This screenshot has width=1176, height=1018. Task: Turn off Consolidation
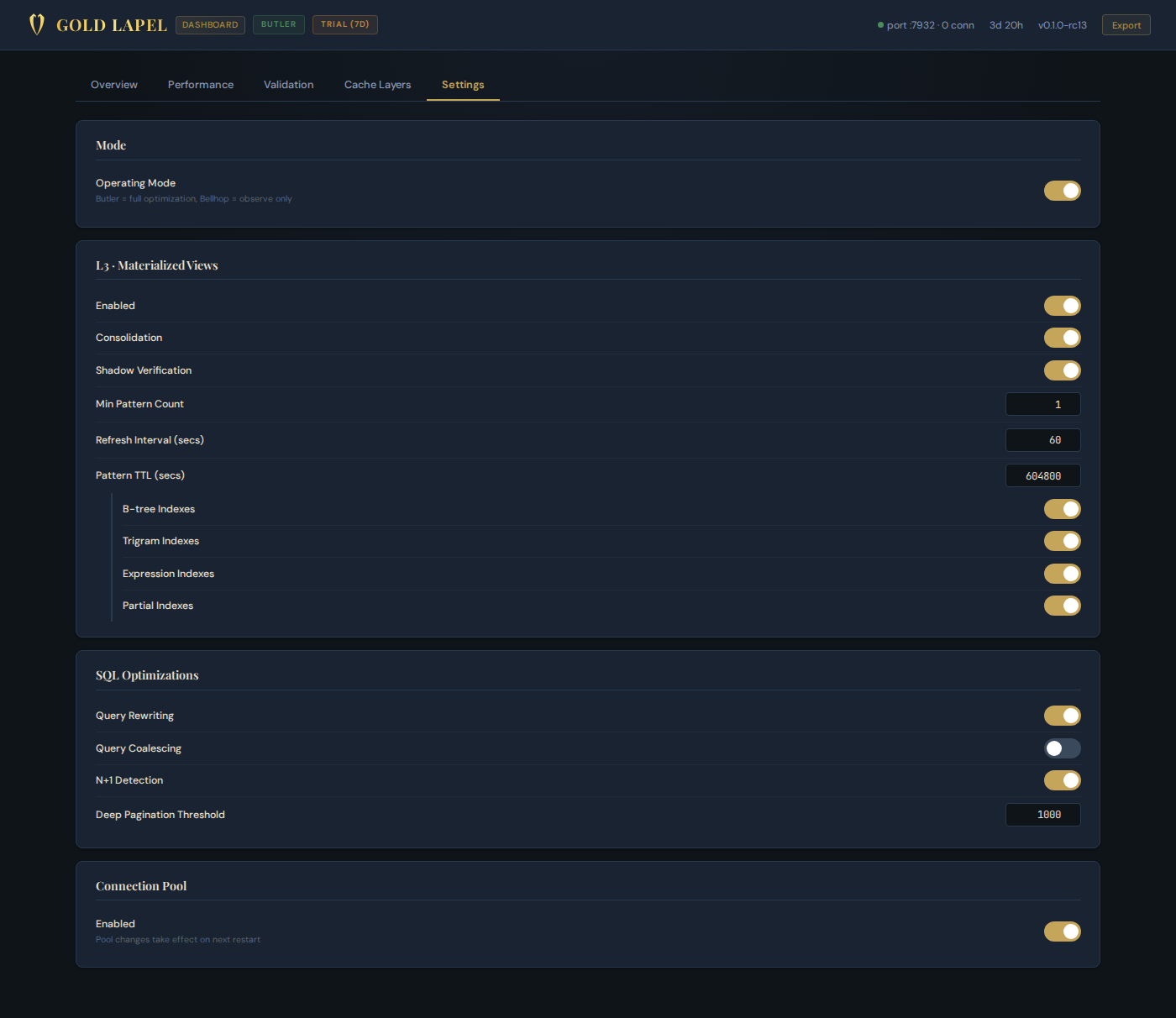1062,338
